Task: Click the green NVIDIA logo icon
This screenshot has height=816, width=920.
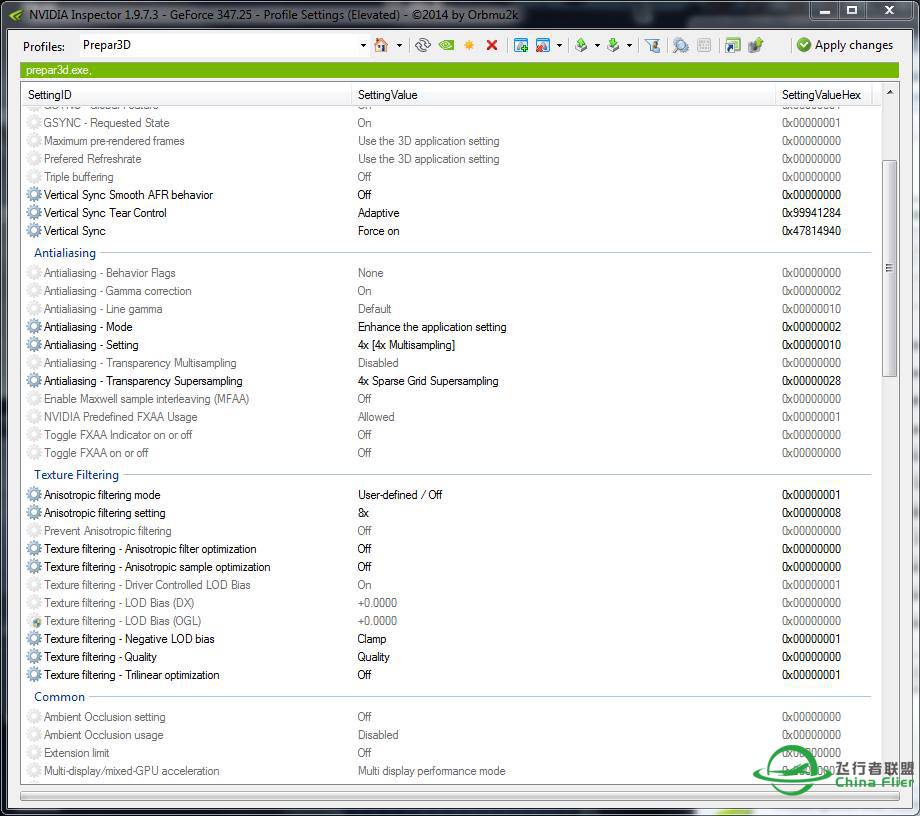Action: coord(446,45)
